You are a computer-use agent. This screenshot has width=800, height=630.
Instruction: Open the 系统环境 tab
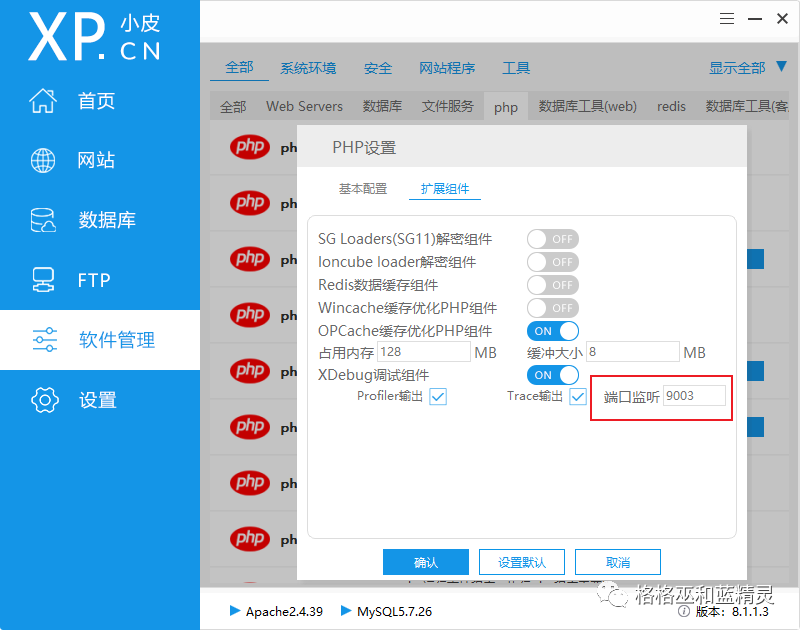point(308,68)
